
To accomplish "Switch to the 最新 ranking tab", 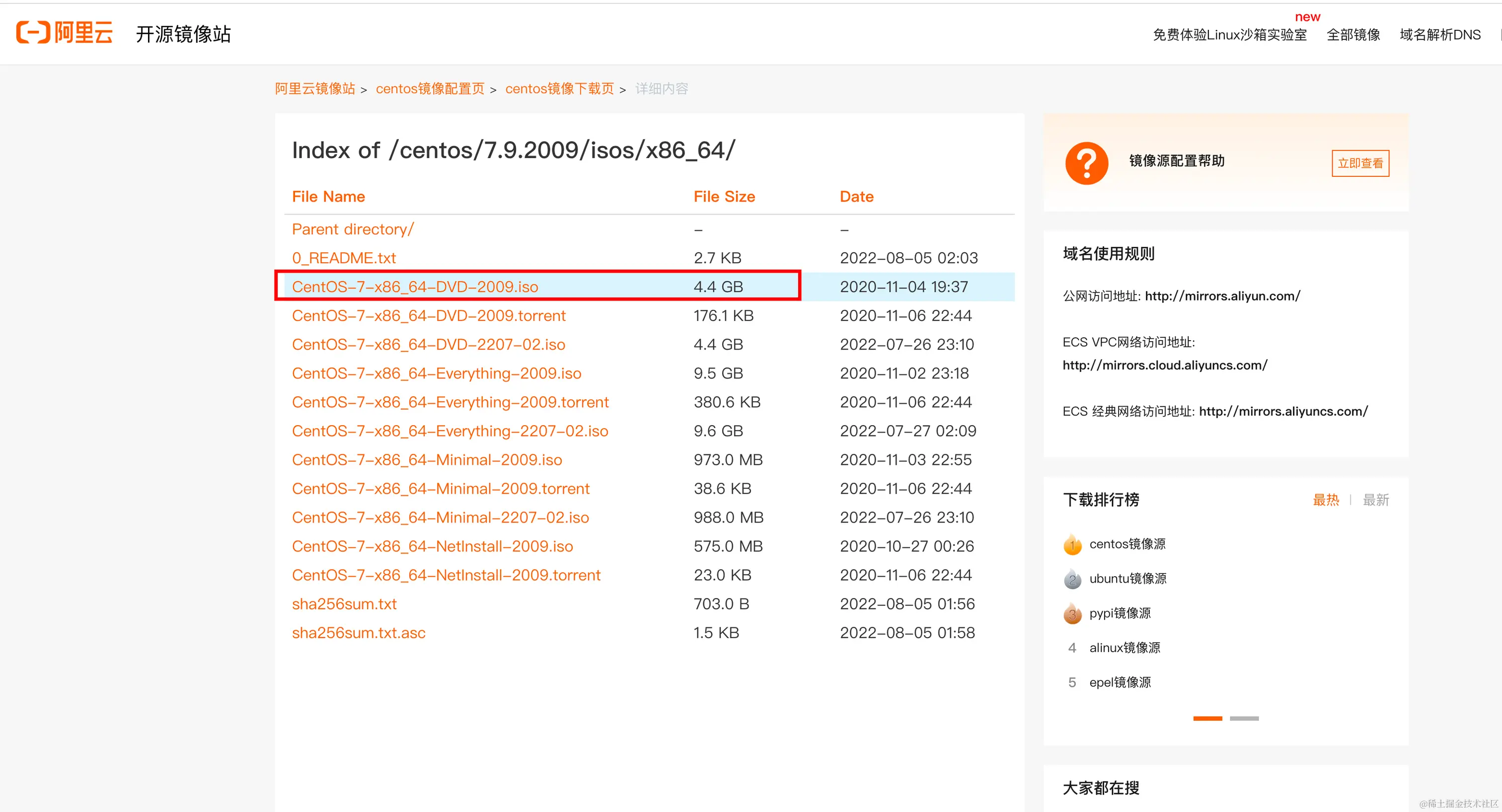I will 1375,500.
